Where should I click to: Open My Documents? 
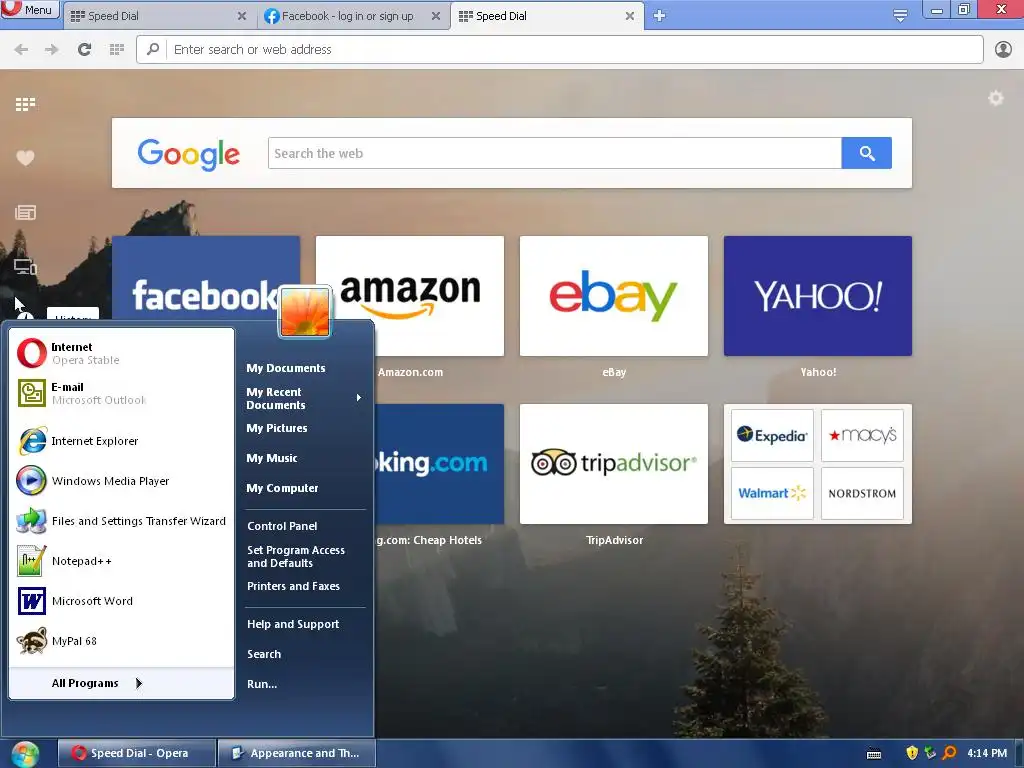coord(305,368)
